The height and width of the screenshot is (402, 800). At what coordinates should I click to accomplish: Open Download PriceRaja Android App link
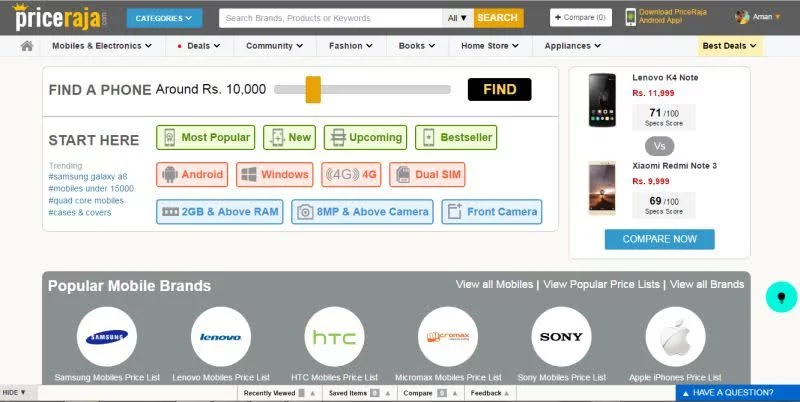point(672,16)
